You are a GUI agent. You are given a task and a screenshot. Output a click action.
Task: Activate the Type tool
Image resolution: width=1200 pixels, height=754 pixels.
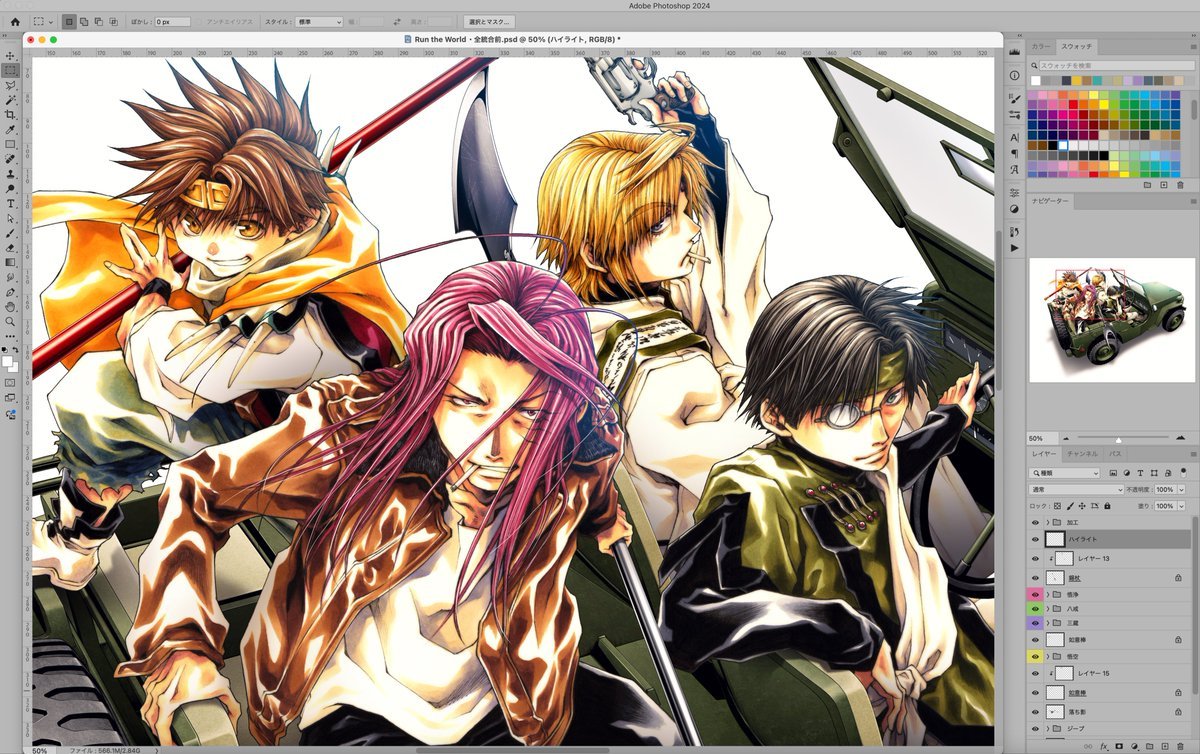10,203
